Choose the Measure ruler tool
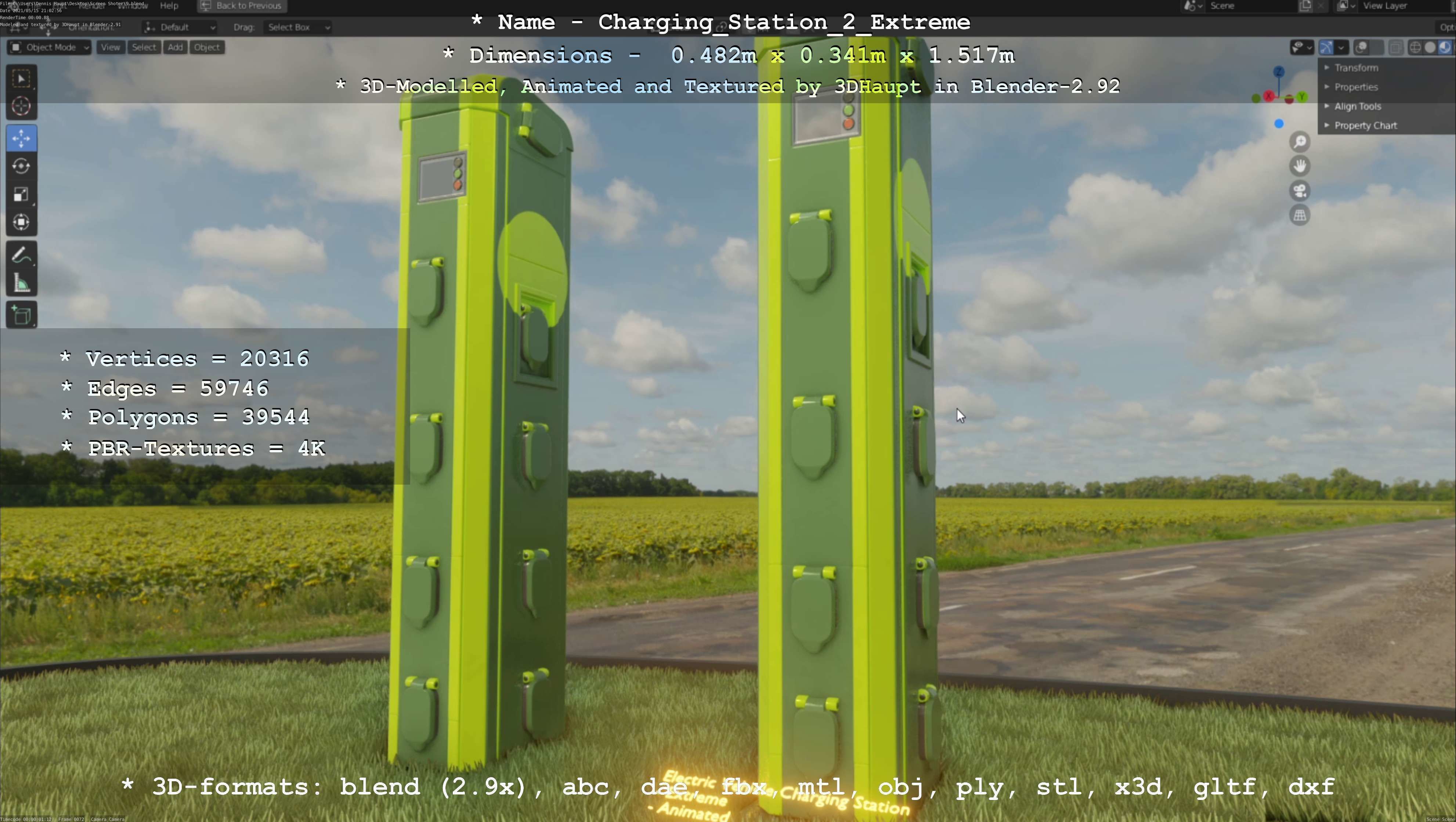The image size is (1456, 822). point(21,283)
